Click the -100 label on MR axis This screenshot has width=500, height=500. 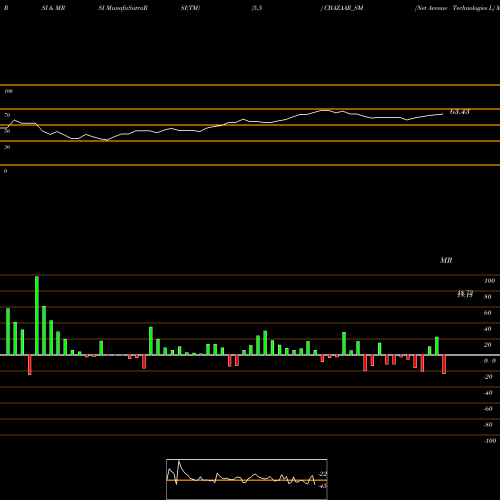490,441
